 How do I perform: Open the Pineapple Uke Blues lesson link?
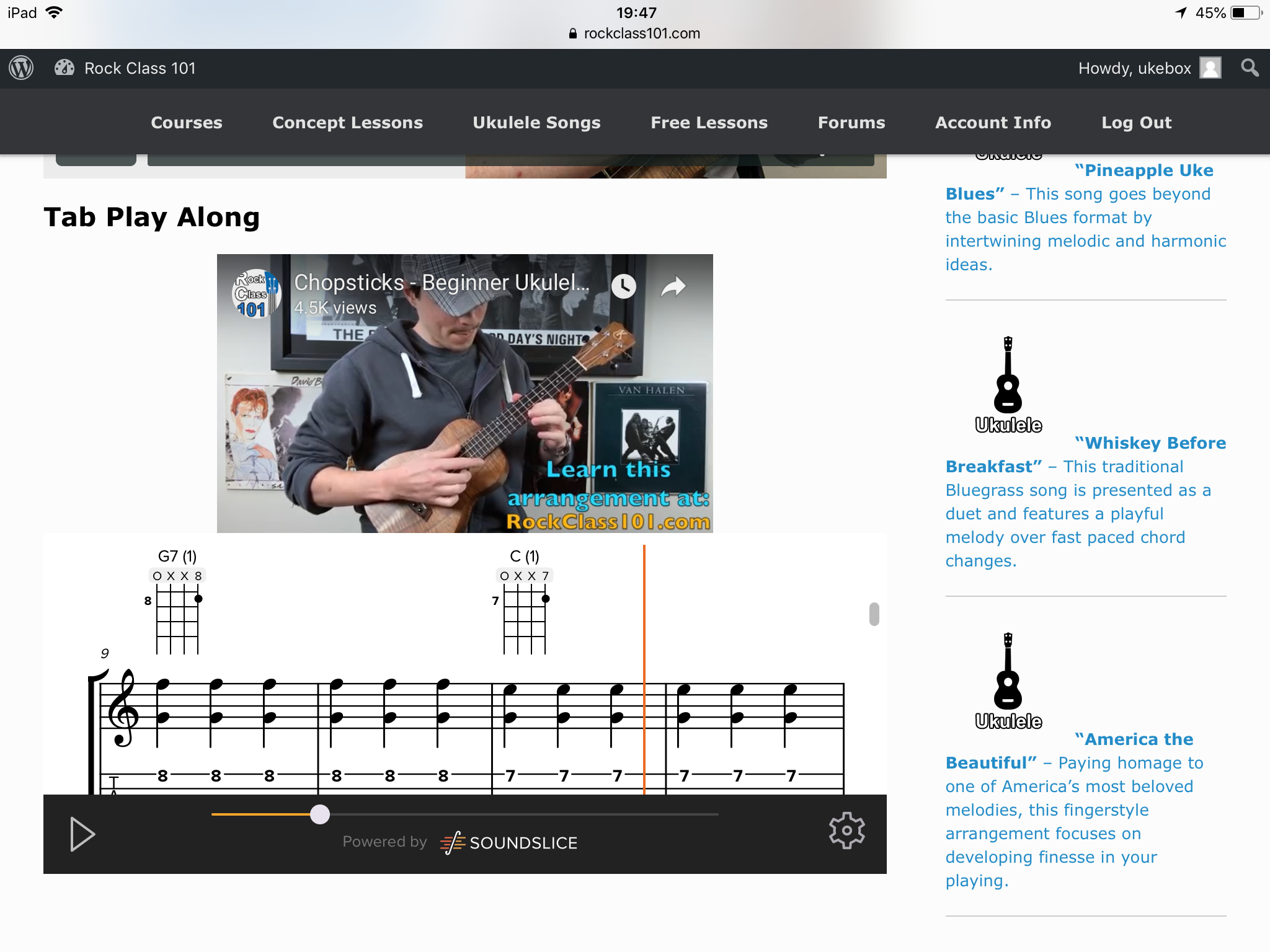(x=1085, y=218)
